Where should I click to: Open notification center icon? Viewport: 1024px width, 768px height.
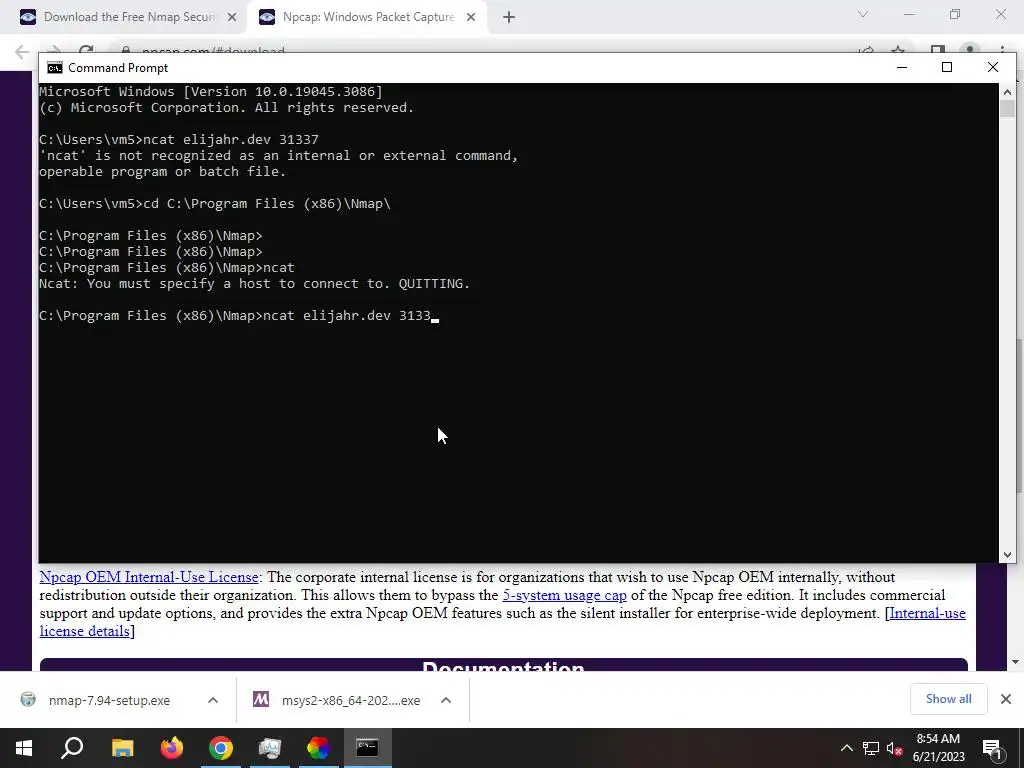click(x=992, y=748)
